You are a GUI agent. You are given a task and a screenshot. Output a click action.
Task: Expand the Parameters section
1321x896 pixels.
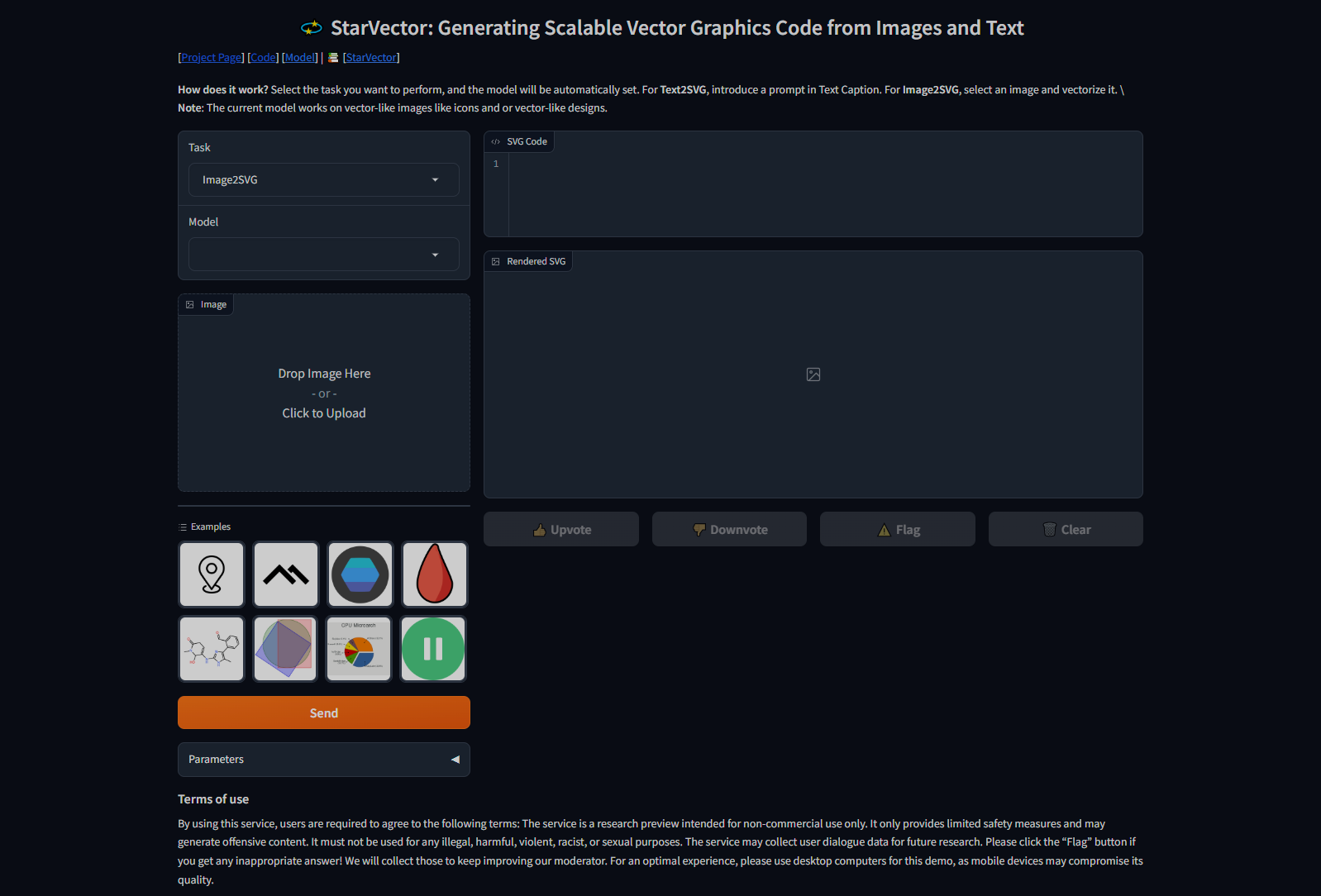[x=324, y=760]
